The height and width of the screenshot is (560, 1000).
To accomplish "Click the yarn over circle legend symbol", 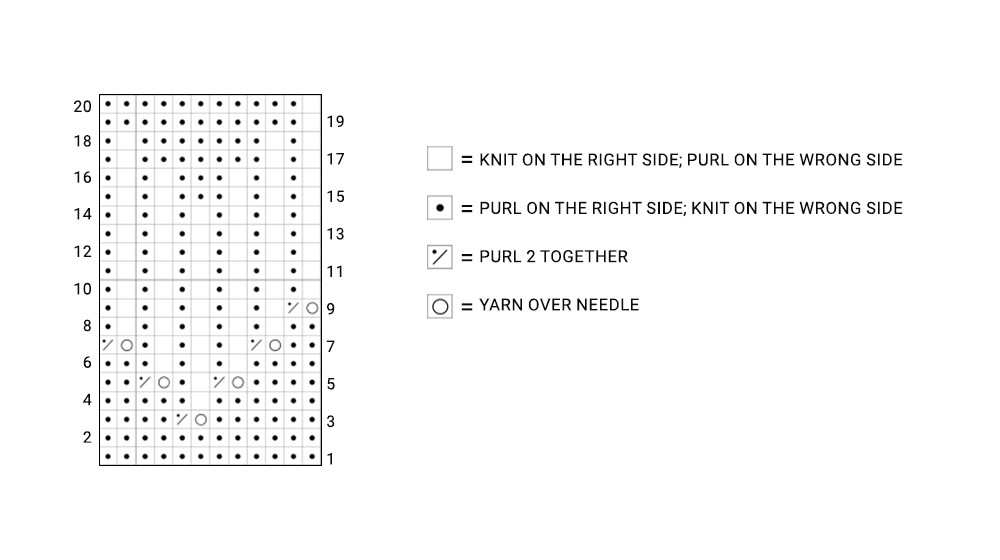I will (x=440, y=306).
